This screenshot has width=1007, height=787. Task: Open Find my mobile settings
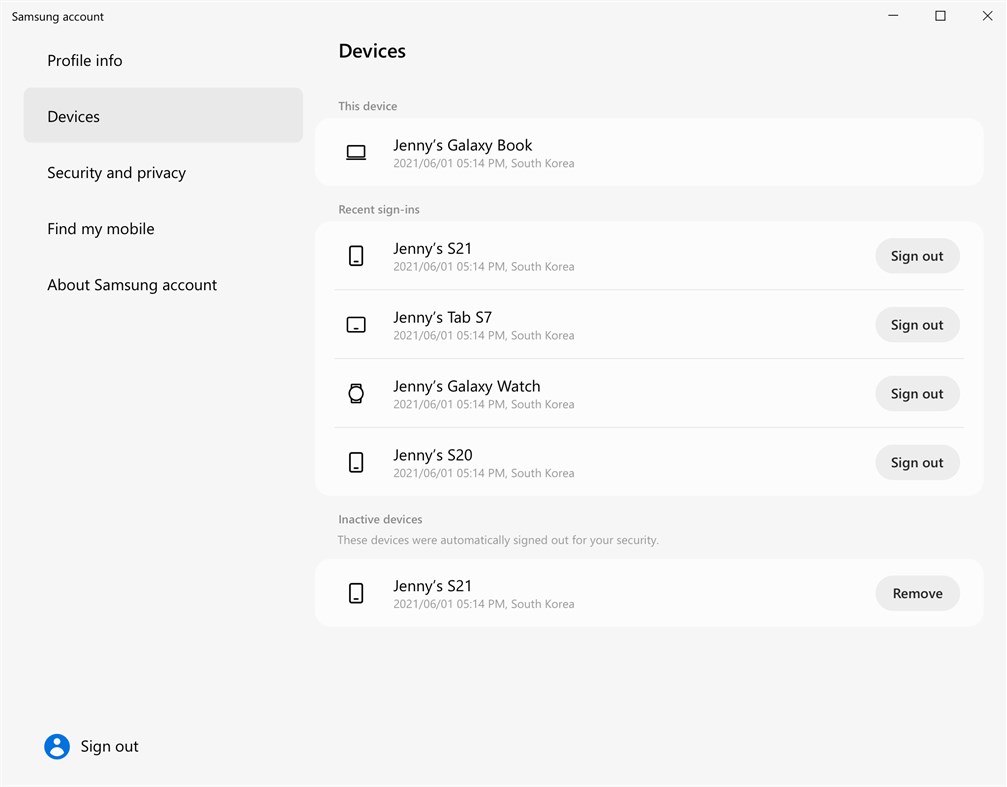click(100, 228)
